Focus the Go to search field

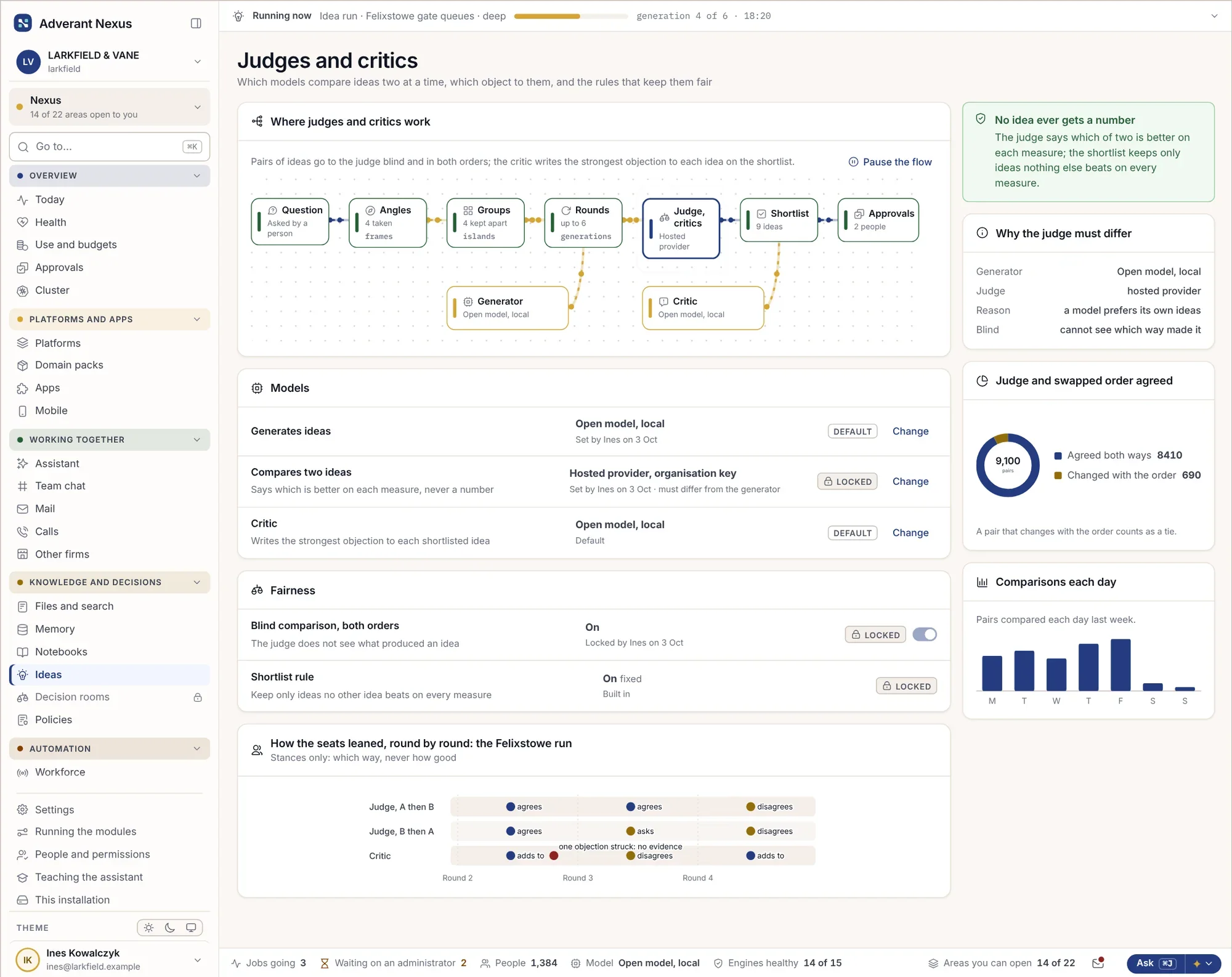[110, 147]
